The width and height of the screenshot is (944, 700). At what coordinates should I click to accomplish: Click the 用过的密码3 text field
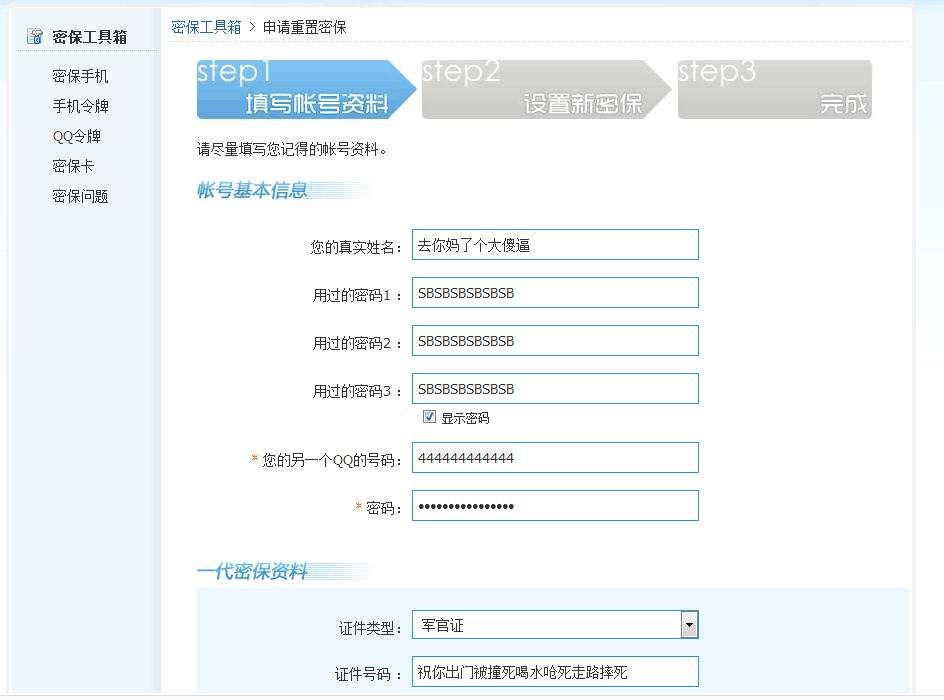pyautogui.click(x=555, y=389)
